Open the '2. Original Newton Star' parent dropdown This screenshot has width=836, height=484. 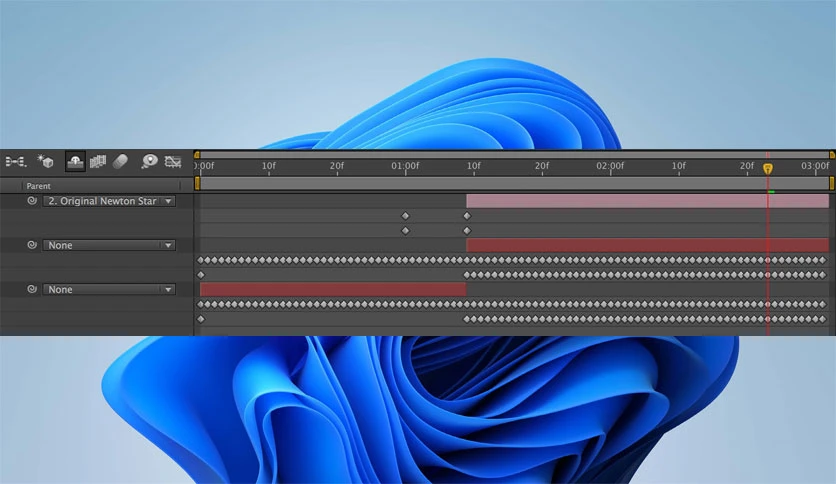pos(109,201)
